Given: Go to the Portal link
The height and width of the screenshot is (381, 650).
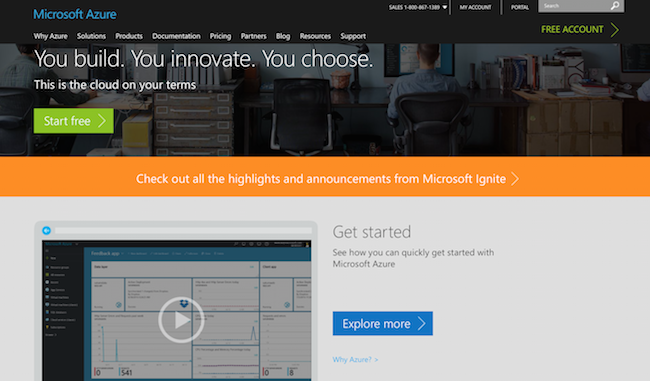Looking at the screenshot, I should tap(520, 7).
